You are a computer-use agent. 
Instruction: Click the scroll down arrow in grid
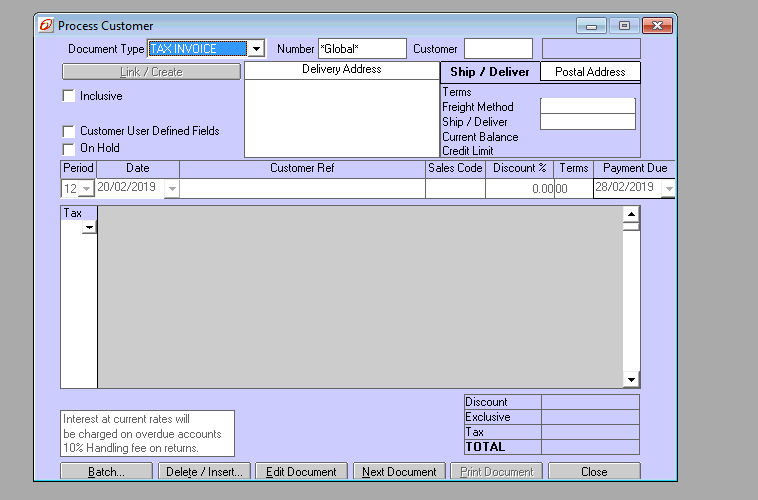[631, 380]
